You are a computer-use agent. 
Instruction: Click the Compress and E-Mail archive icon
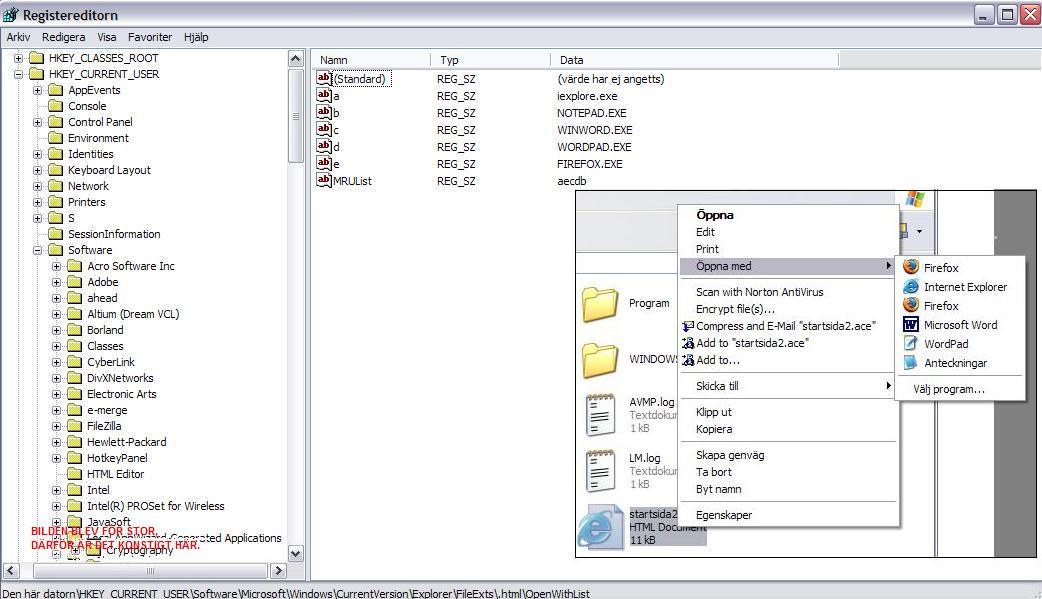point(688,326)
